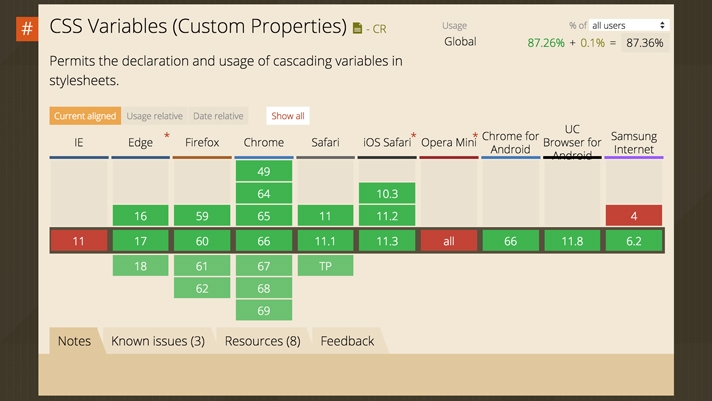Click the iOS Safari 10.3 cell
Screen dimensions: 712x401
click(387, 193)
